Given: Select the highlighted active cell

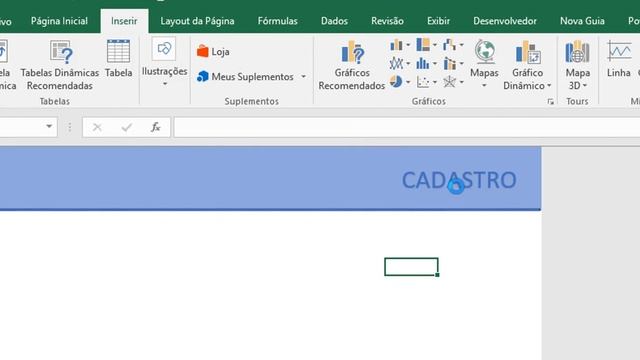Looking at the screenshot, I should (x=411, y=267).
